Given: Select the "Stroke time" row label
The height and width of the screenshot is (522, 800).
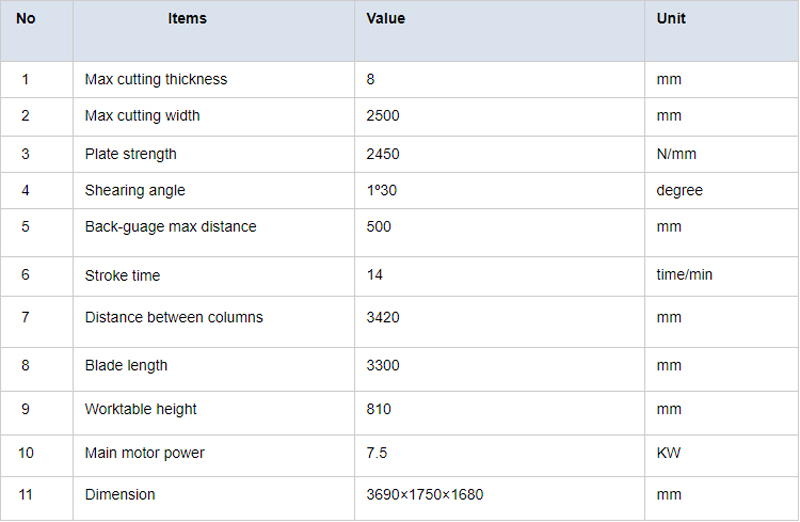Looking at the screenshot, I should [122, 275].
